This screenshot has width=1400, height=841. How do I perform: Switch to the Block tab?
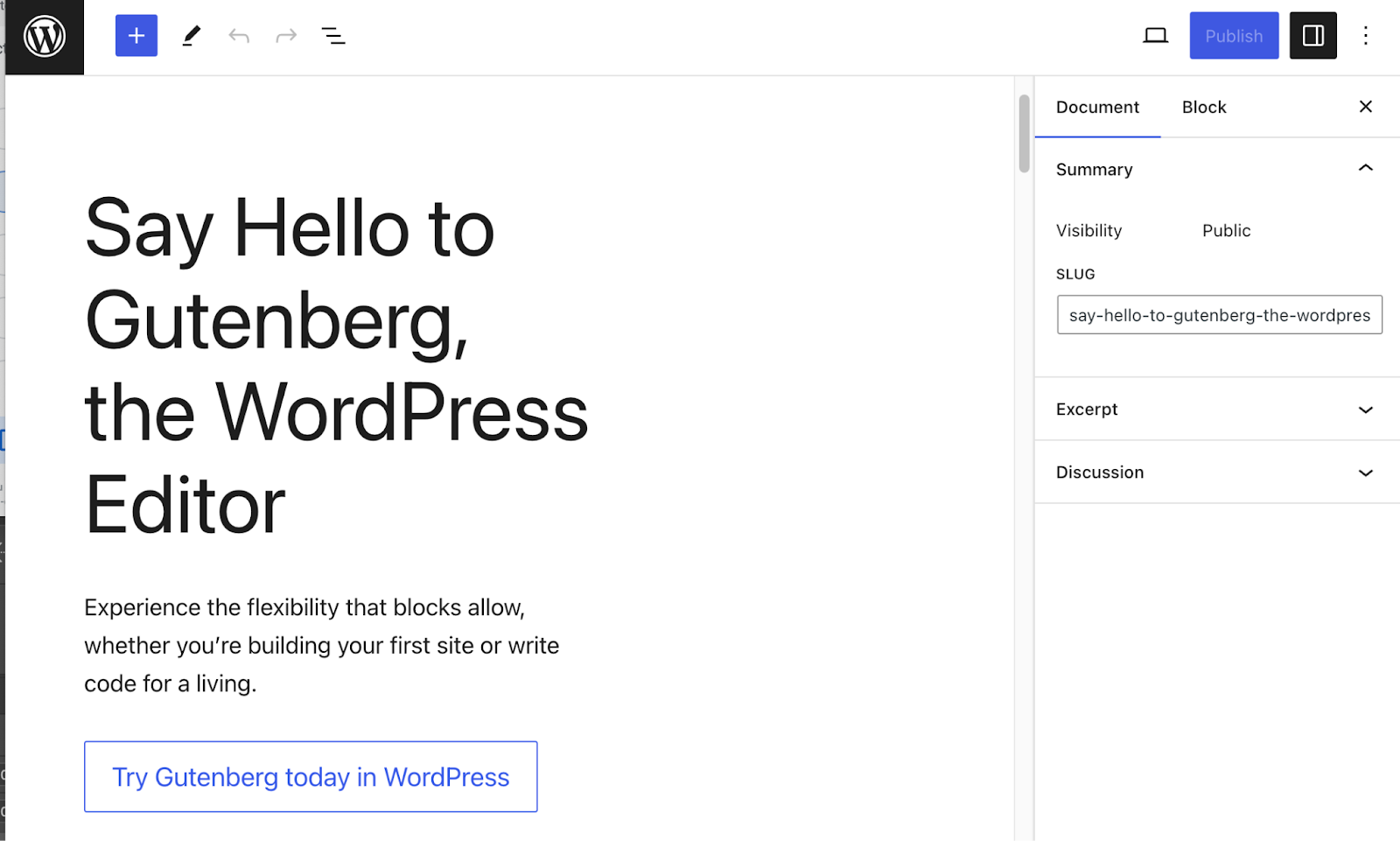click(x=1204, y=107)
